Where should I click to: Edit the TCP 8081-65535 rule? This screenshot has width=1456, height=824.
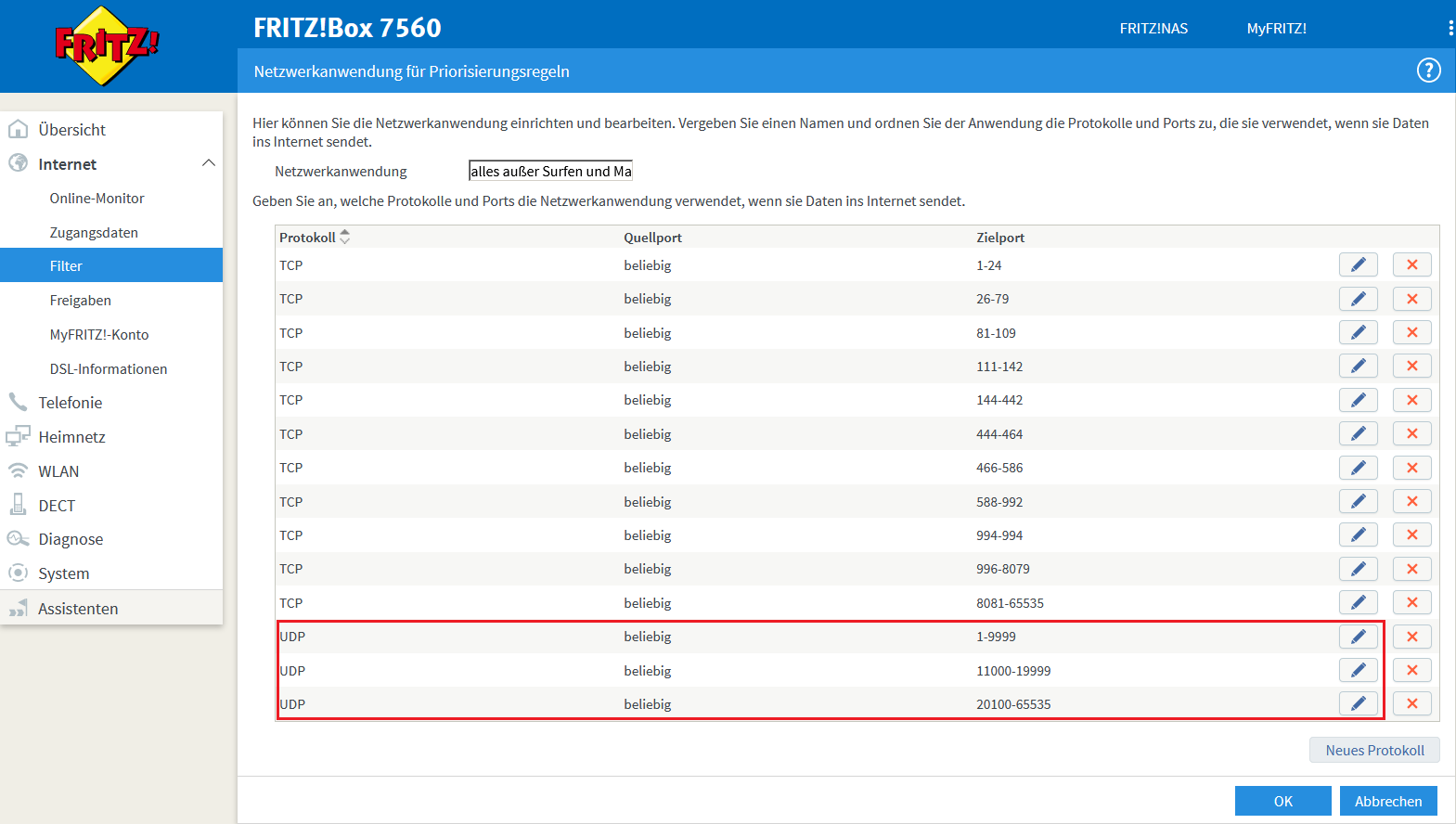pos(1358,602)
